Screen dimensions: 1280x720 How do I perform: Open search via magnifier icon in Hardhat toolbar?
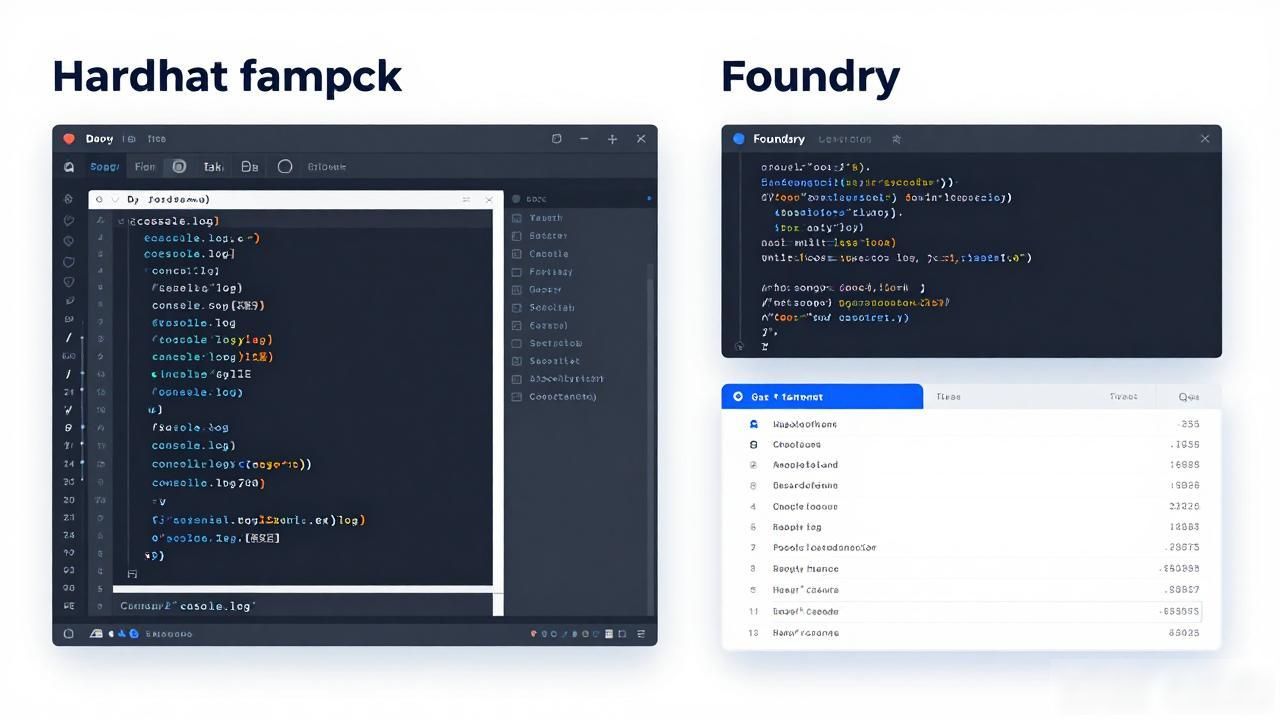(x=69, y=167)
